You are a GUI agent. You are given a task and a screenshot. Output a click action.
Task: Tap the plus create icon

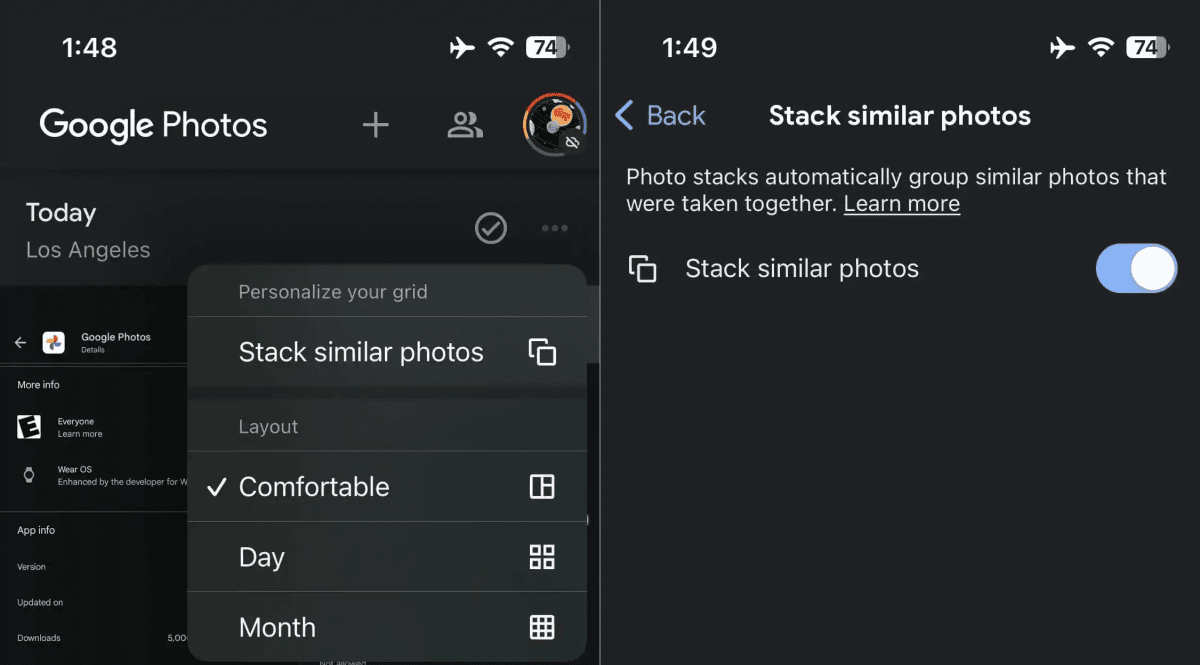click(375, 125)
